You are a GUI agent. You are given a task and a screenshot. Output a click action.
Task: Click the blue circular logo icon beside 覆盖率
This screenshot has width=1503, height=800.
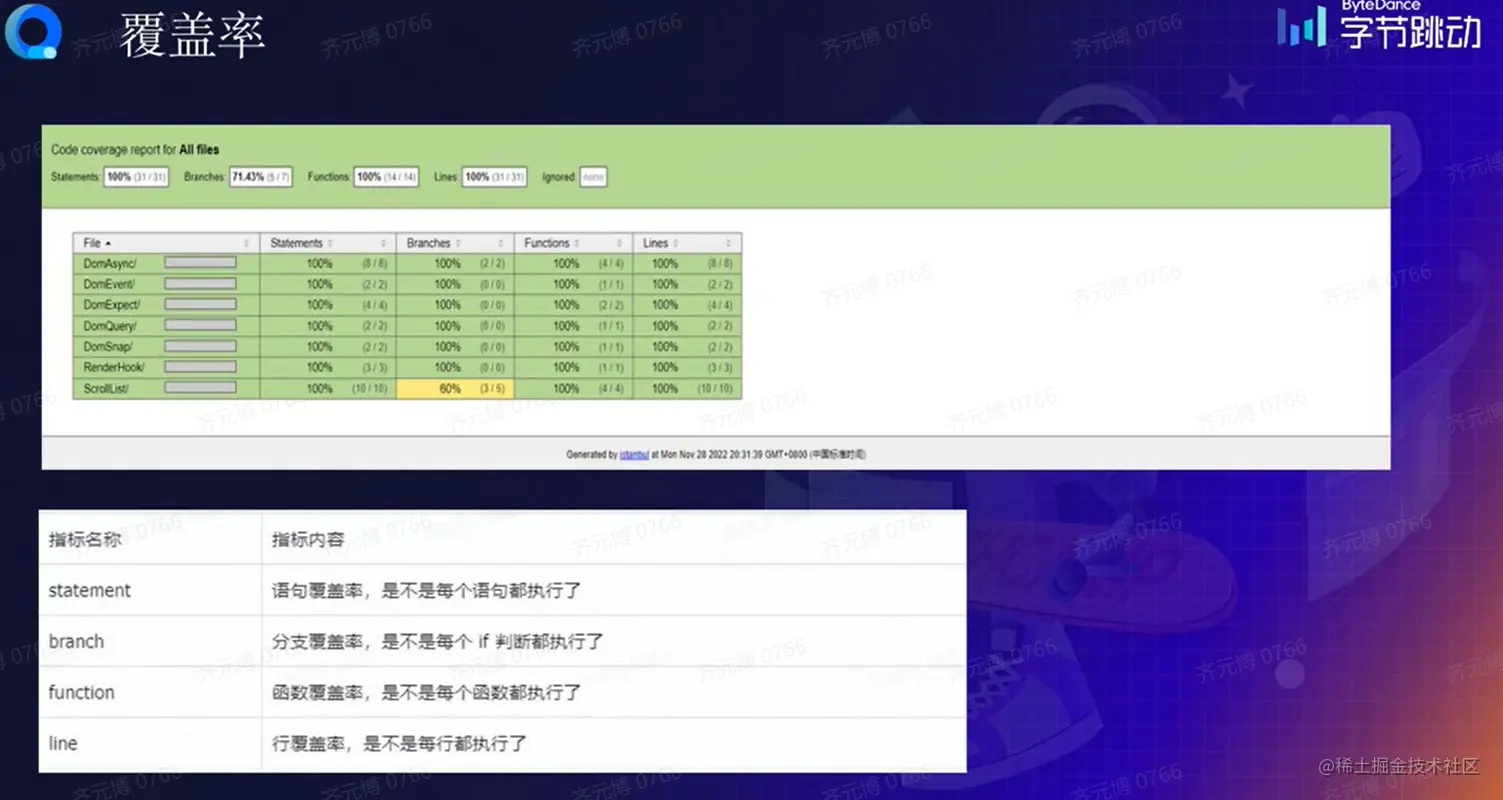pyautogui.click(x=33, y=31)
